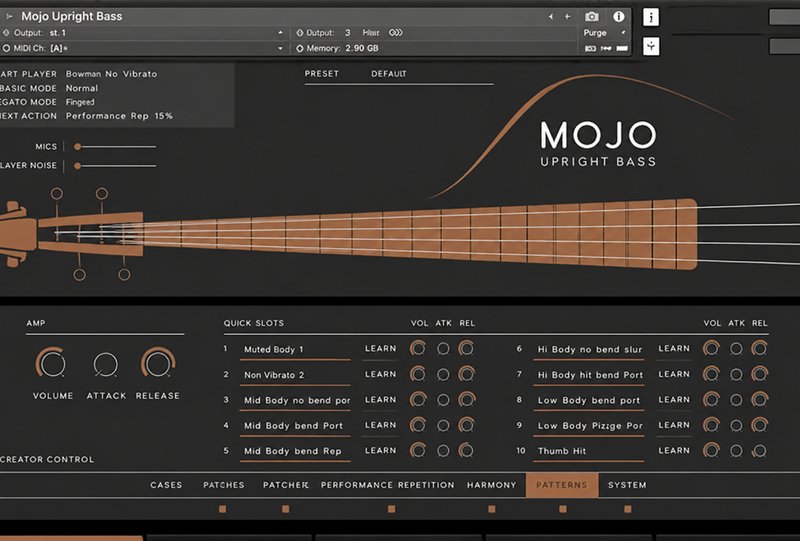Adjust ATK knob for Non Vibrato 2

(443, 375)
